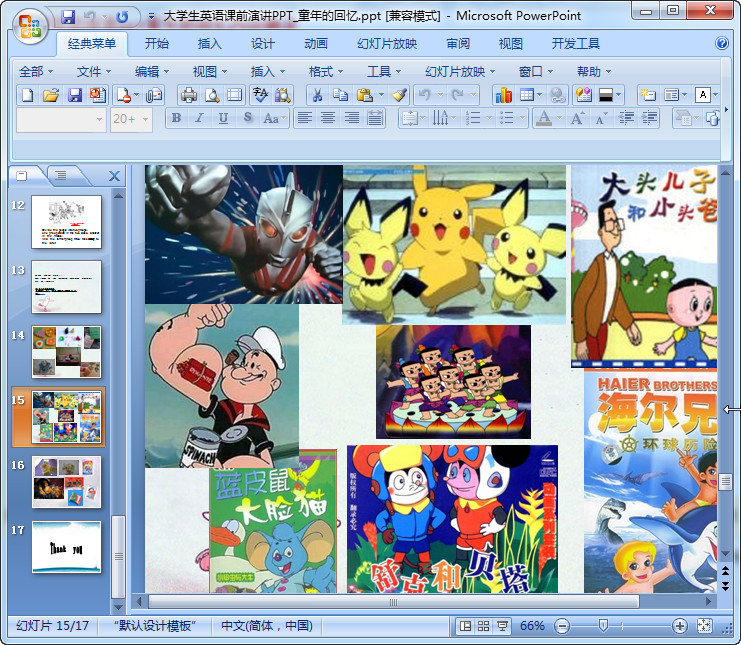Toggle bold formatting
Viewport: 741px width, 645px height.
177,118
